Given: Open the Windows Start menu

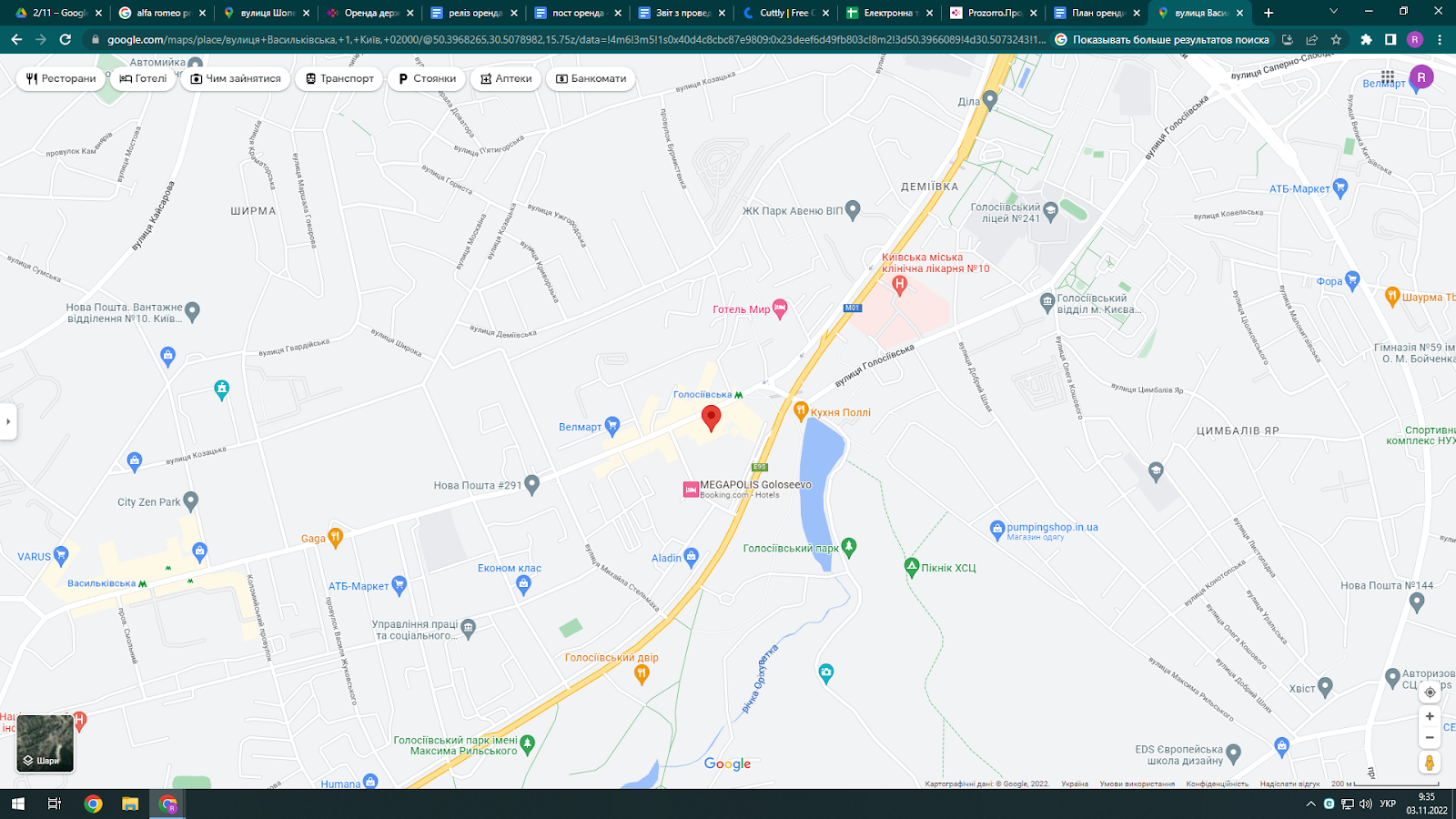Looking at the screenshot, I should [17, 804].
